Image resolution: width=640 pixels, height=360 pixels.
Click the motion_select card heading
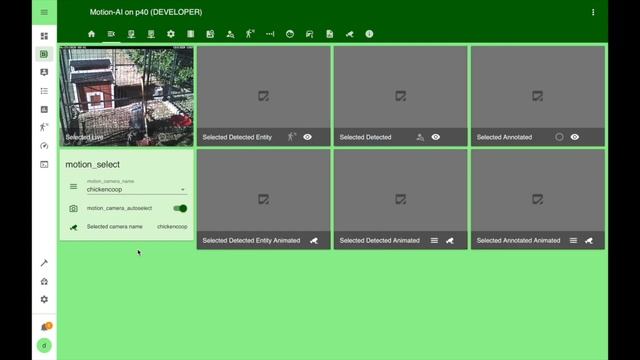tap(93, 164)
